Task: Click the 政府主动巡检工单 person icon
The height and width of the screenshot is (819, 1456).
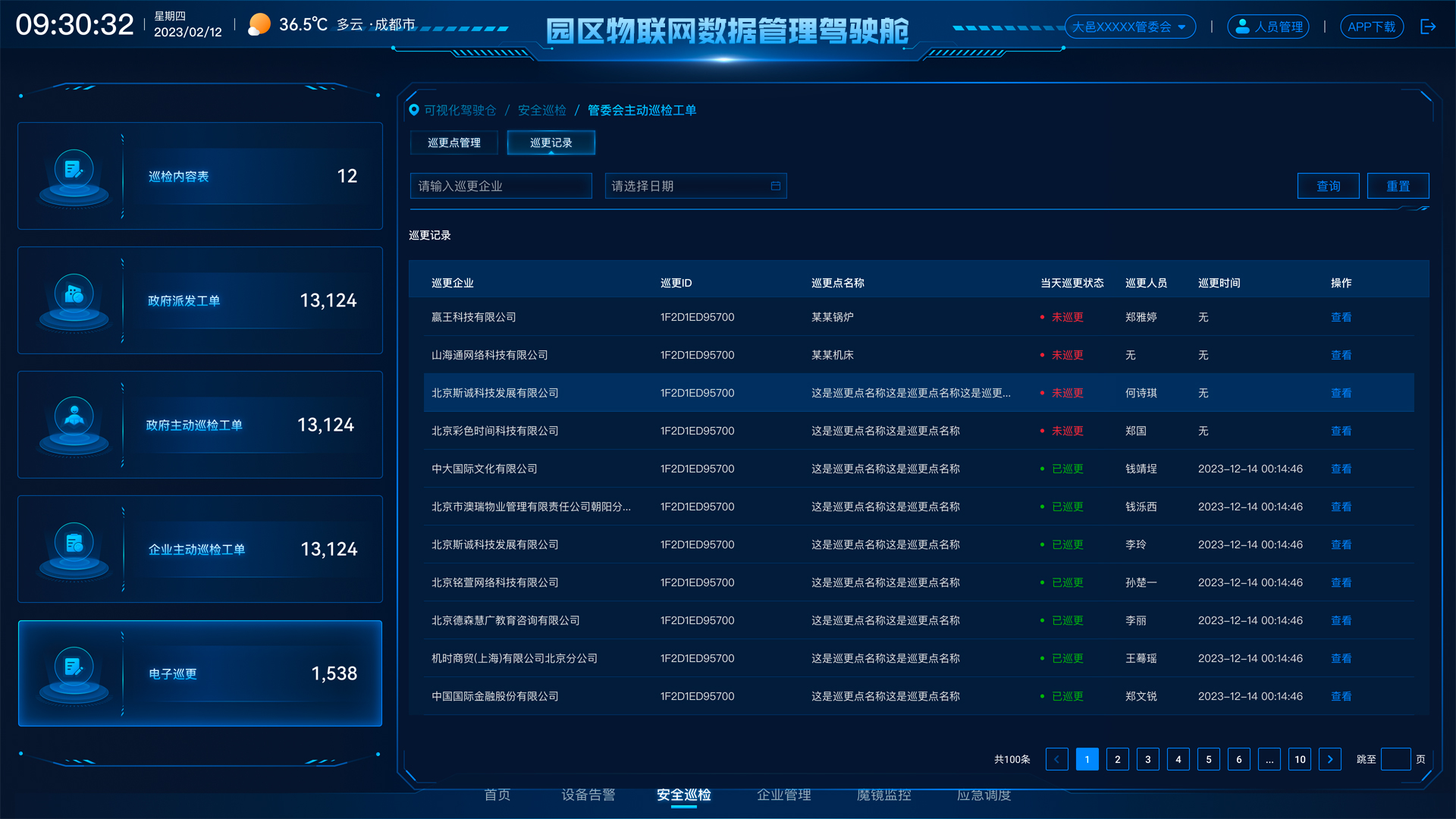Action: [x=74, y=417]
